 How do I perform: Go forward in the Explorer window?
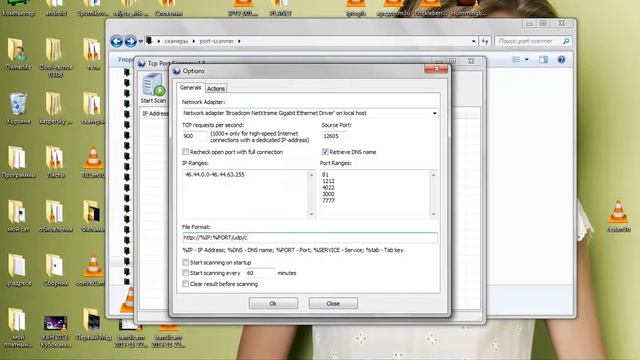[x=131, y=41]
